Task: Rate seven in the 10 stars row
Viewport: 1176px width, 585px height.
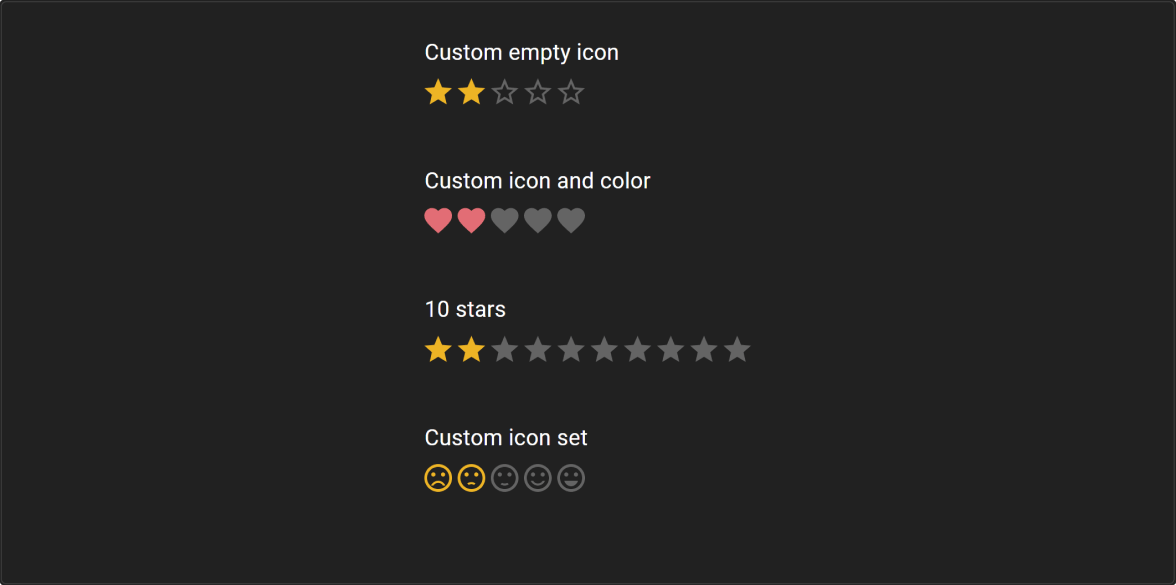Action: tap(637, 350)
